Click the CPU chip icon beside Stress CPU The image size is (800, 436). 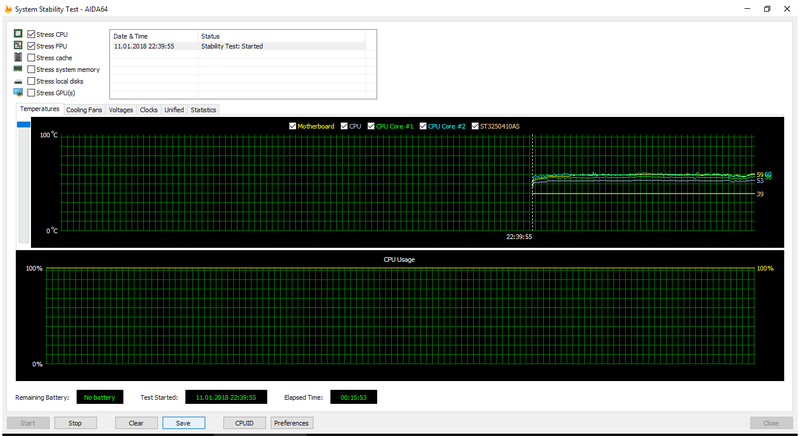(18, 34)
